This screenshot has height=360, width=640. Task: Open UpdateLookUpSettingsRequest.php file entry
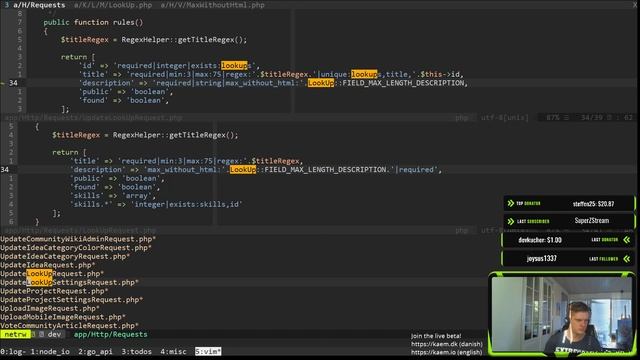tap(69, 282)
